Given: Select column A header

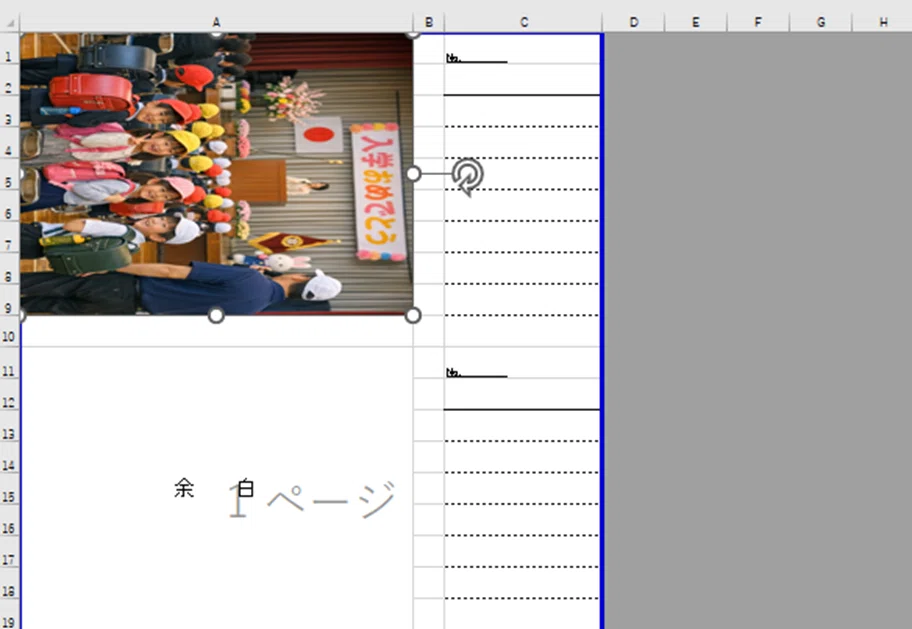Looking at the screenshot, I should click(216, 22).
